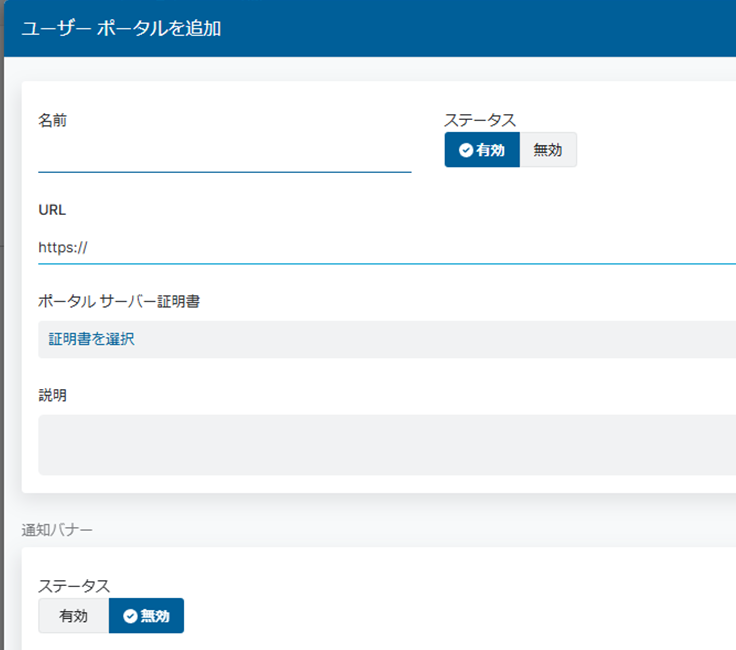The height and width of the screenshot is (650, 736).
Task: Click the 説明 description text area
Action: click(x=387, y=444)
